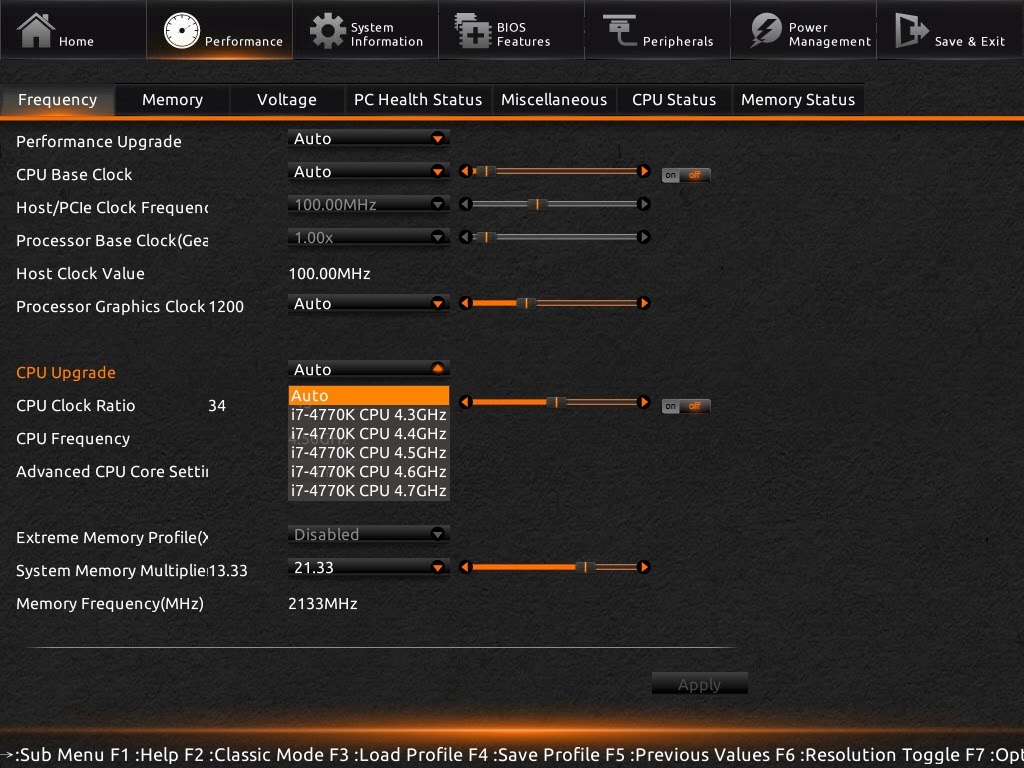Select i7-4770K CPU 4.4GHz option
This screenshot has width=1024, height=768.
368,434
